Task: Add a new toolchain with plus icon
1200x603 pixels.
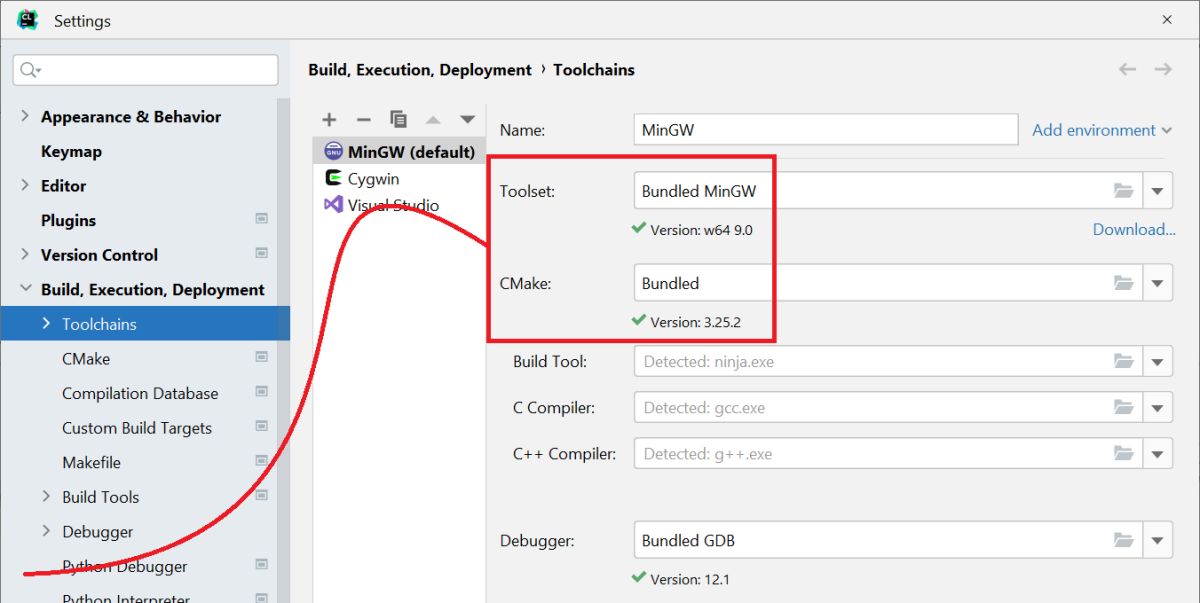Action: [329, 119]
